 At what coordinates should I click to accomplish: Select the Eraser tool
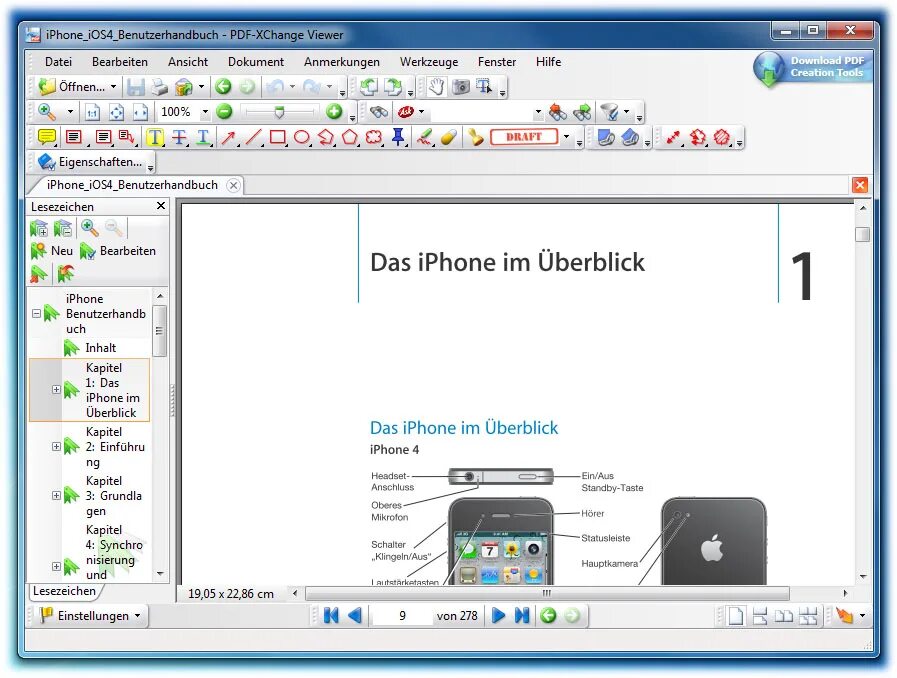[449, 137]
